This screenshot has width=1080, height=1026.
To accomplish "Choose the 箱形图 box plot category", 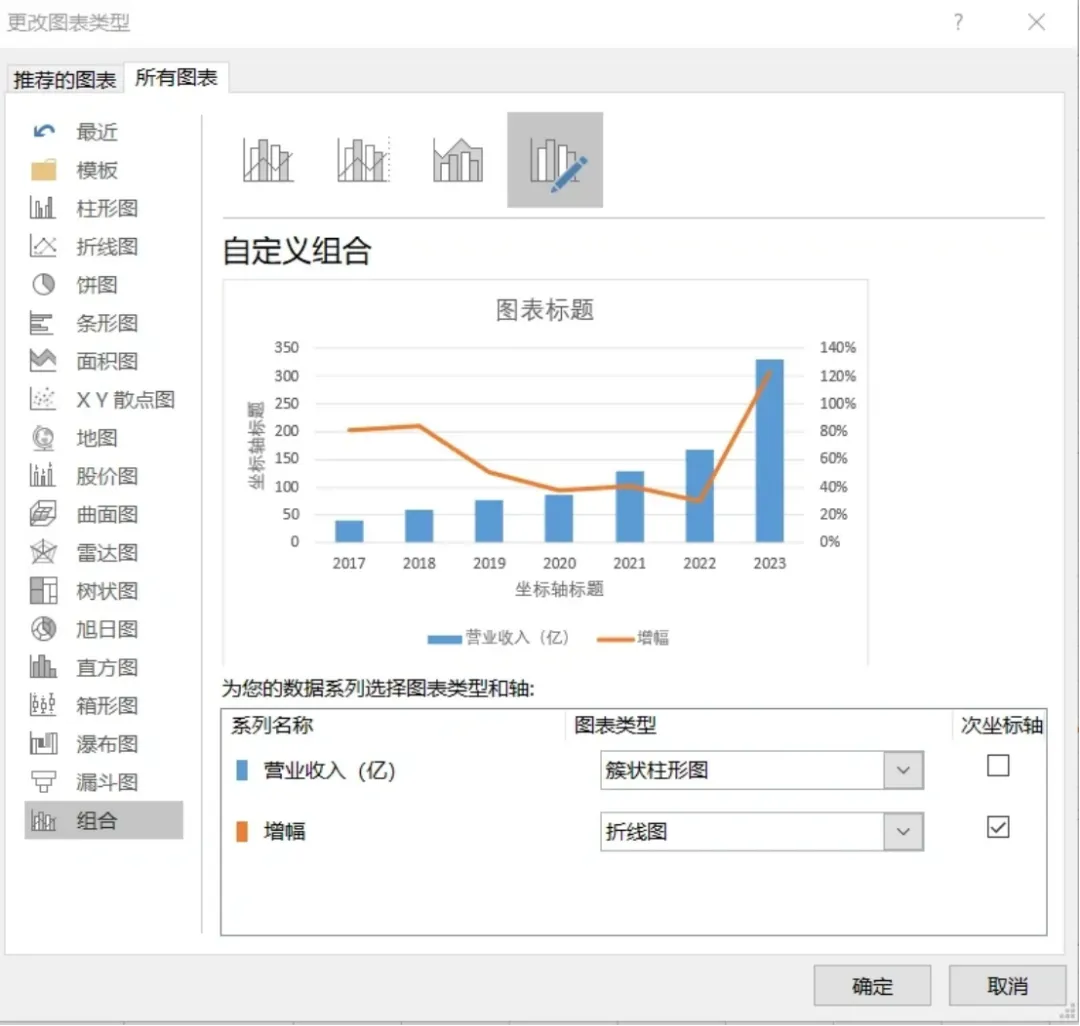I will point(103,706).
